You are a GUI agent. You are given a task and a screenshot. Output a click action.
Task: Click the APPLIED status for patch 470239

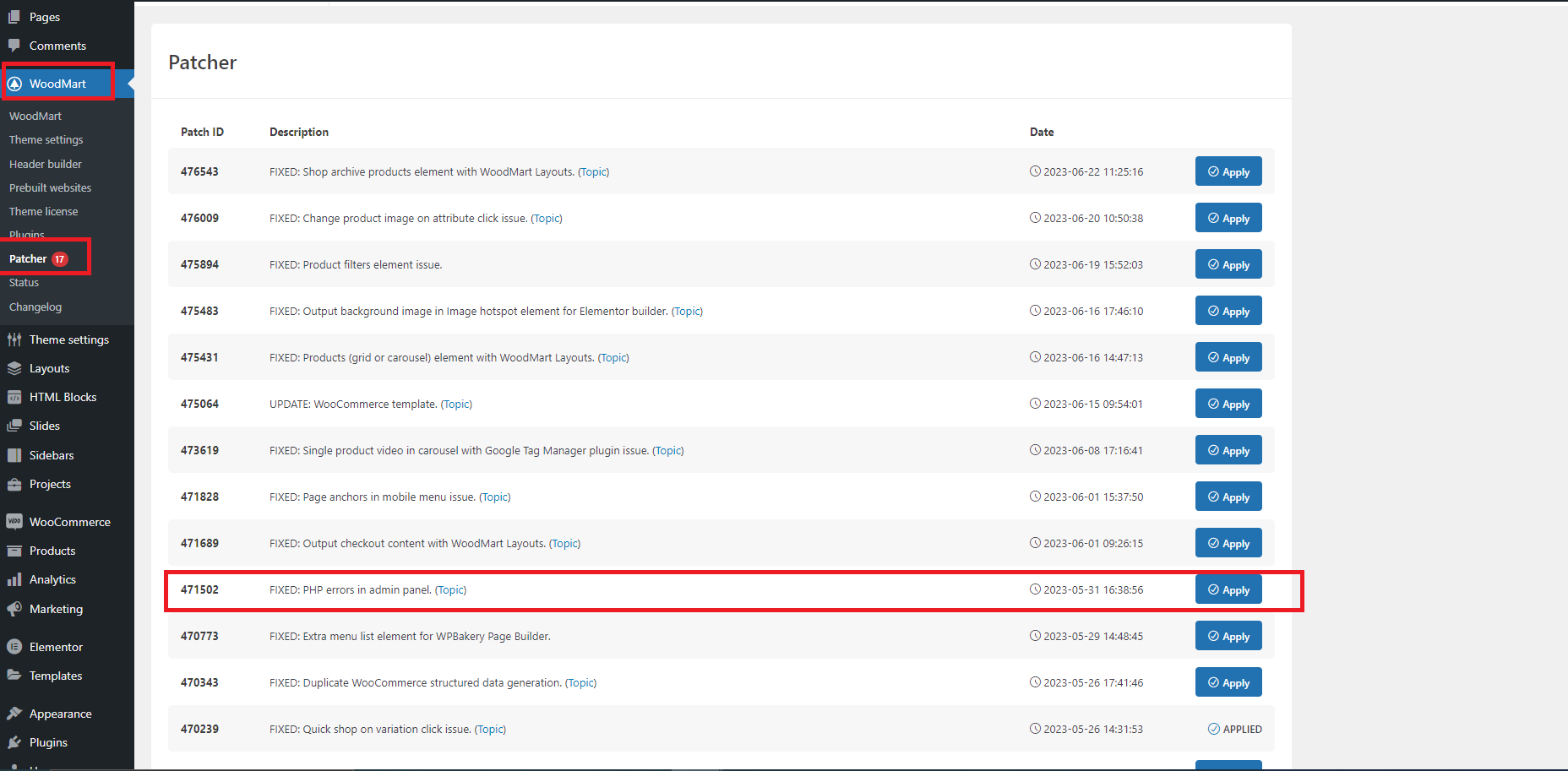tap(1235, 729)
